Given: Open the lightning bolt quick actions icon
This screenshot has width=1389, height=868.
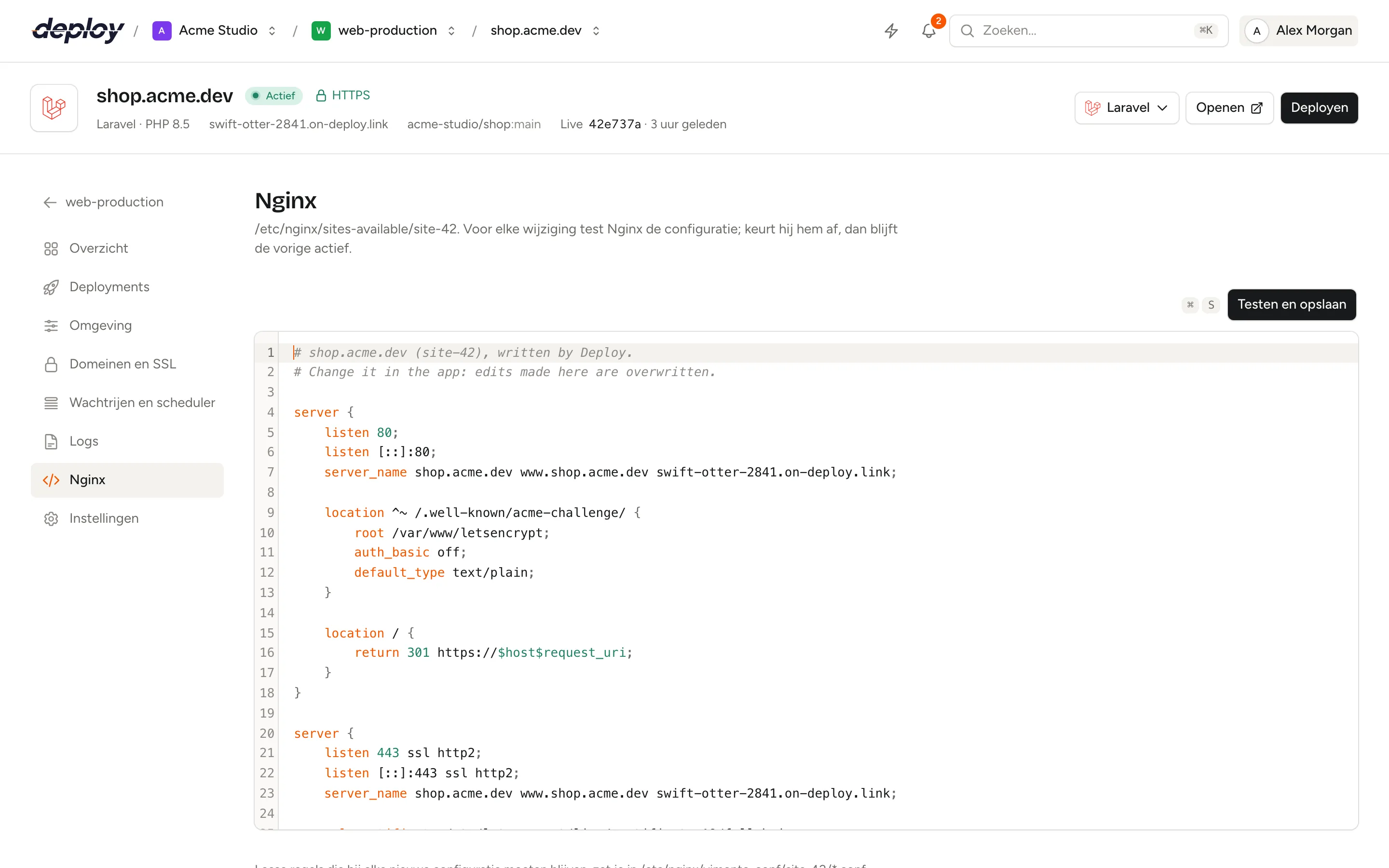Looking at the screenshot, I should 891,30.
